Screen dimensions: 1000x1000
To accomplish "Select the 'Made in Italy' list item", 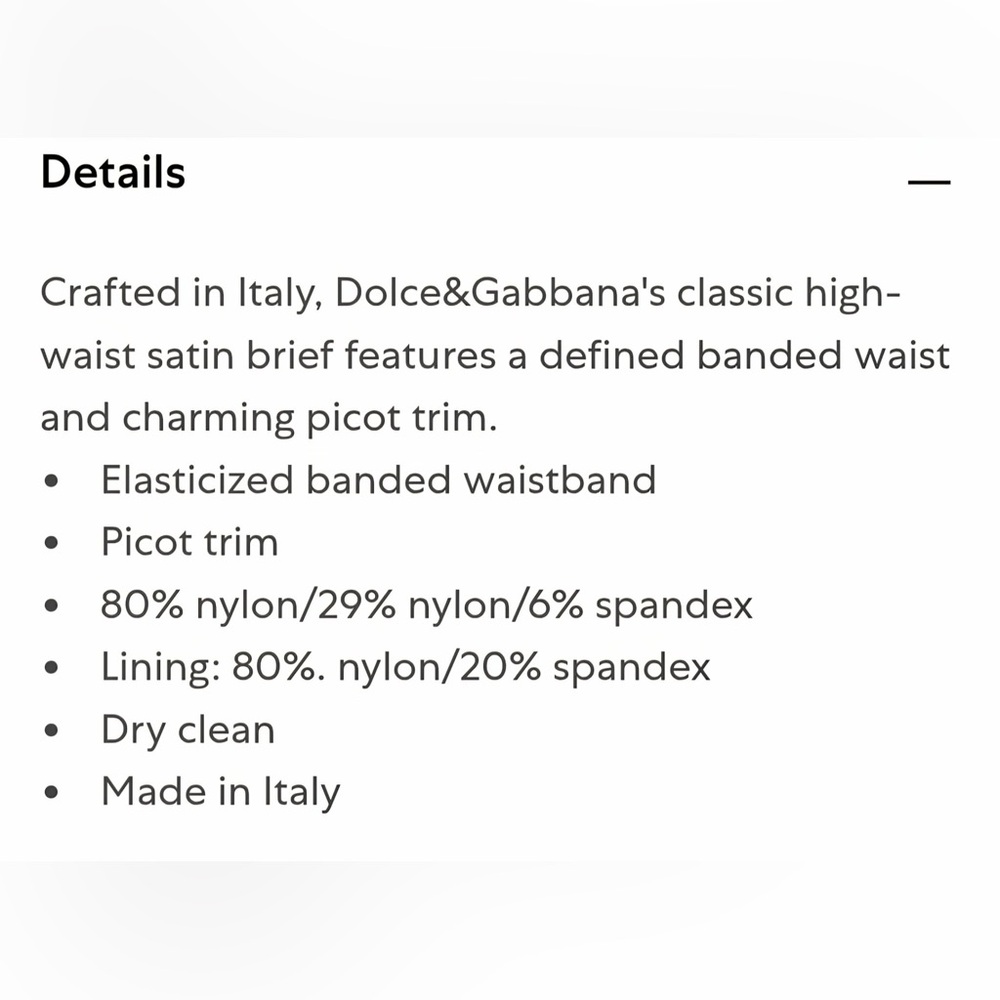I will point(220,792).
